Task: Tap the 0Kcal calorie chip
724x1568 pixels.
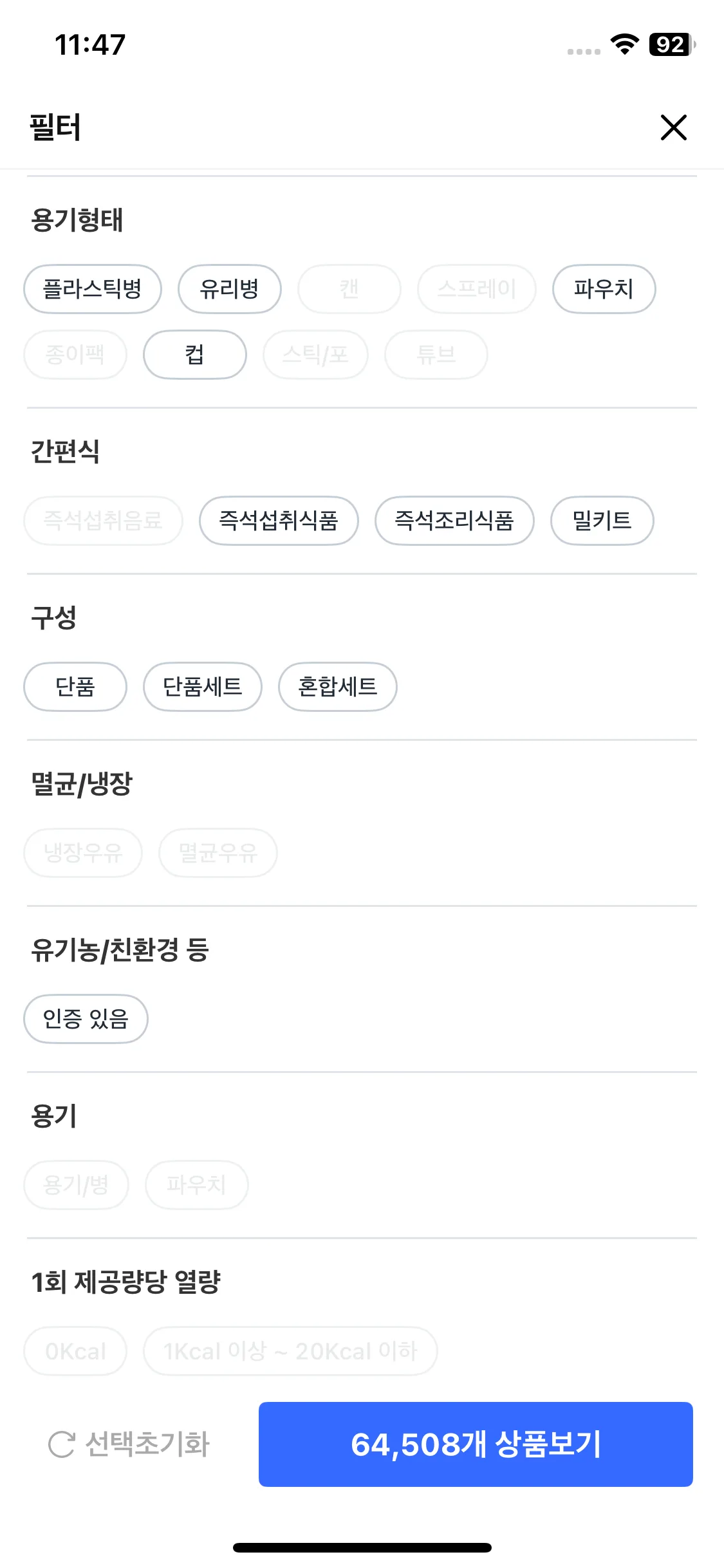Action: click(75, 1351)
